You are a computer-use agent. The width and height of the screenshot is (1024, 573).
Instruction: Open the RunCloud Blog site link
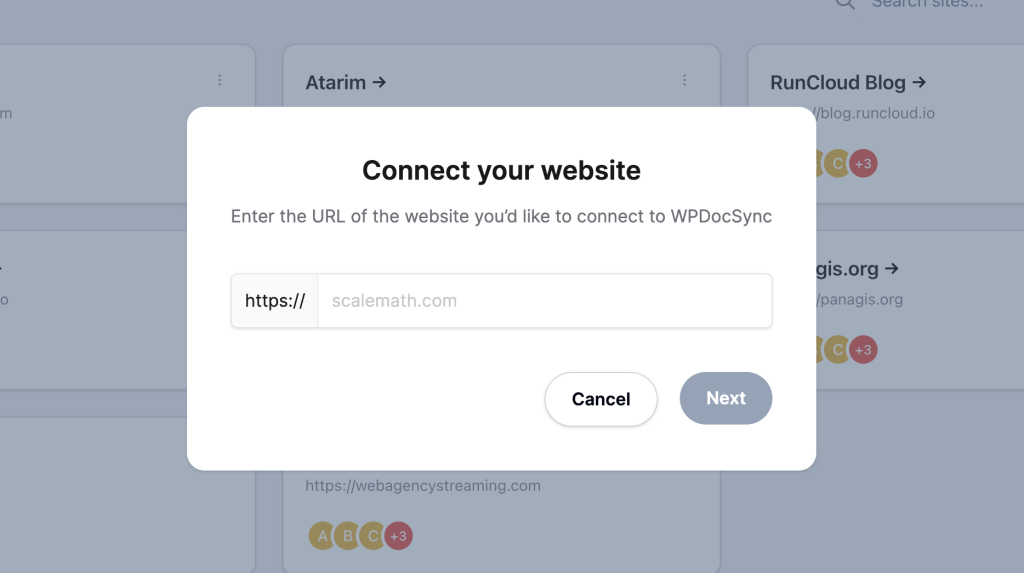point(838,82)
